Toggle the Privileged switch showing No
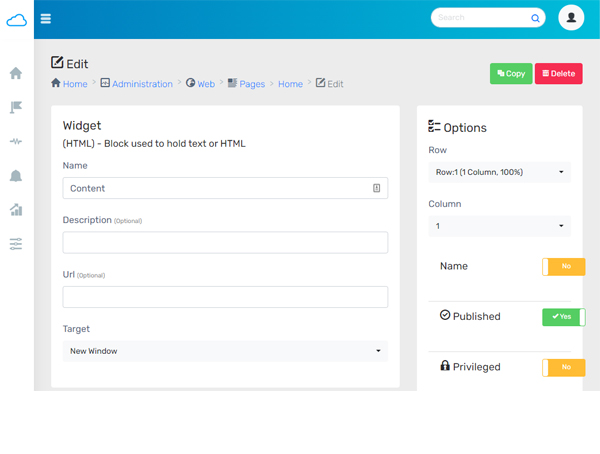Image resolution: width=600 pixels, height=454 pixels. coord(564,367)
